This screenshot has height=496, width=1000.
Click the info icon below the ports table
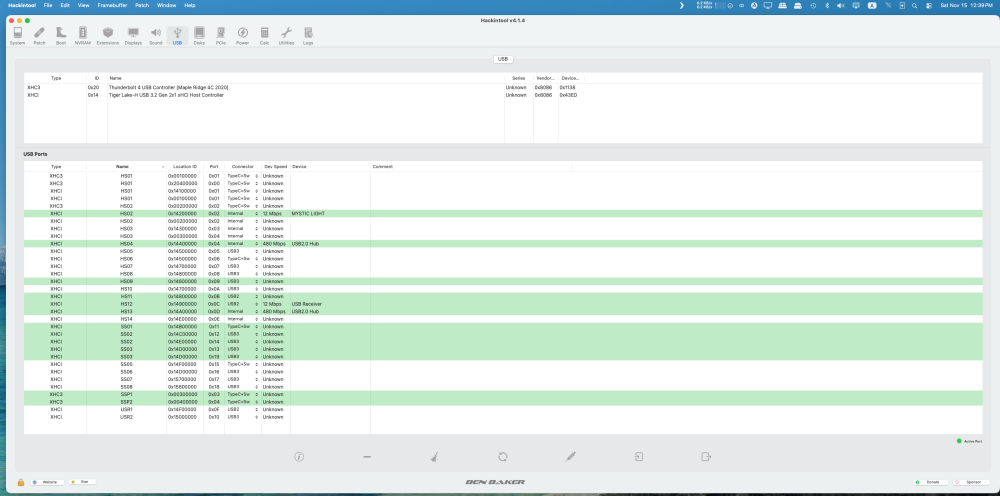[299, 456]
